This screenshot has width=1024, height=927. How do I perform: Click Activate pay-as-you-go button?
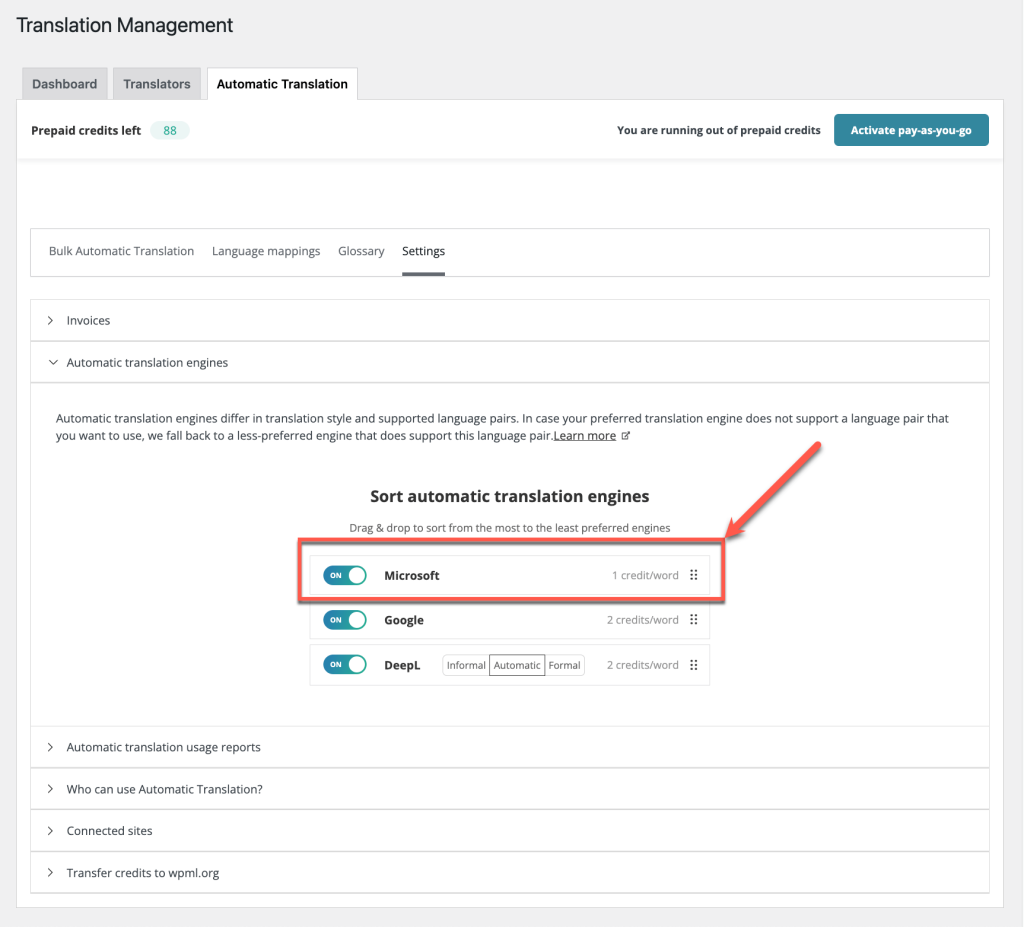click(910, 130)
